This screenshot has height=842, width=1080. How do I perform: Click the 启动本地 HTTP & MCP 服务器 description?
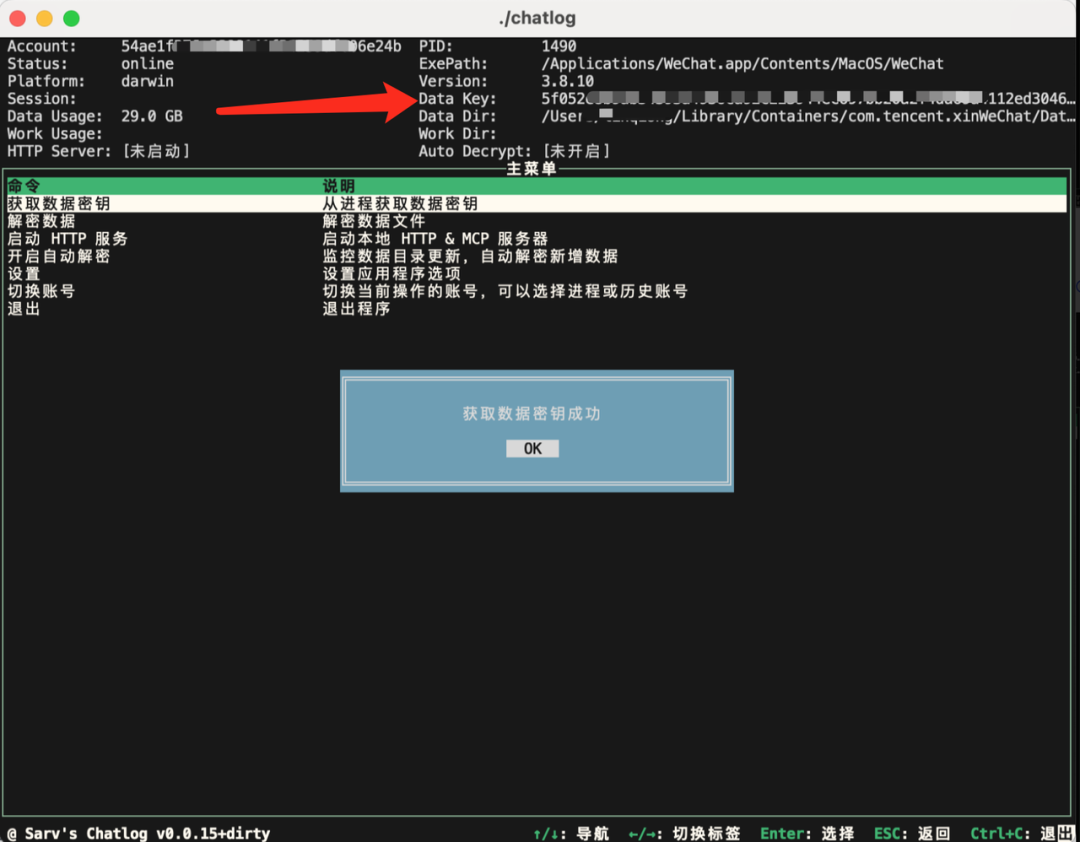pyautogui.click(x=435, y=238)
